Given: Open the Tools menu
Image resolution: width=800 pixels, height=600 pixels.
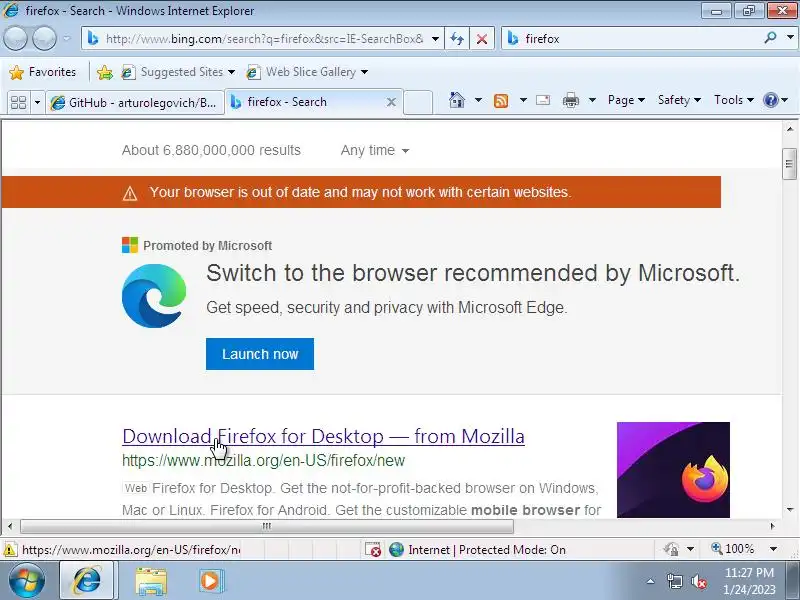Looking at the screenshot, I should click(x=734, y=100).
